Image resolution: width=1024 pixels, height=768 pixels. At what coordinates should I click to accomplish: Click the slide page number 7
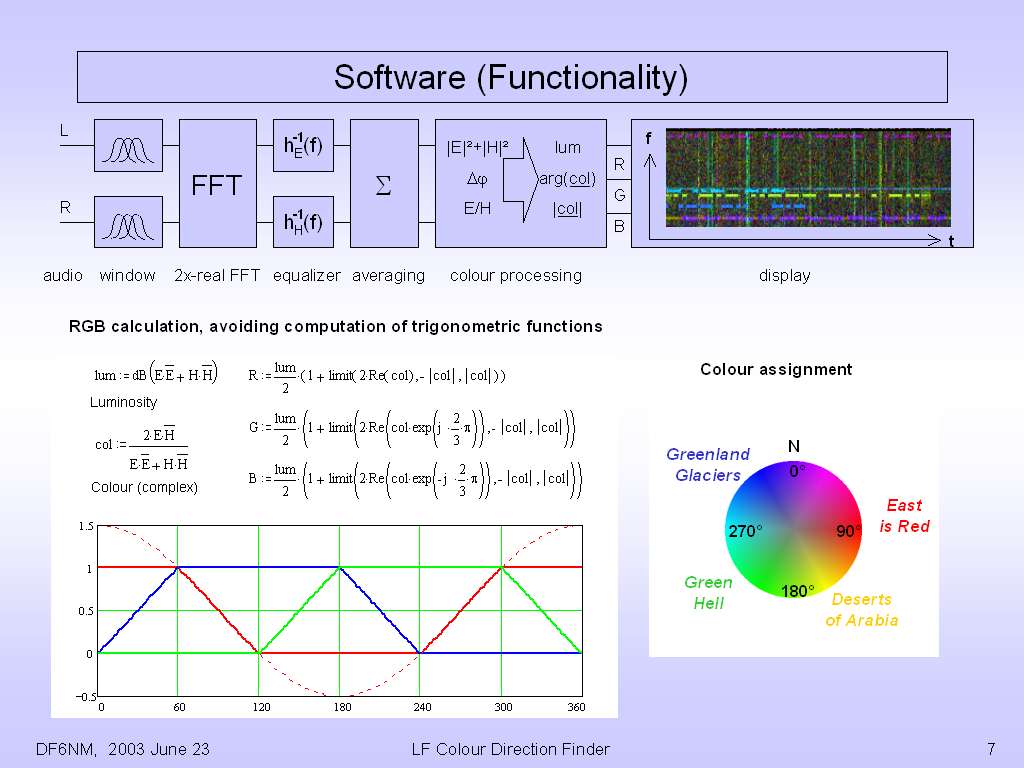(x=990, y=749)
